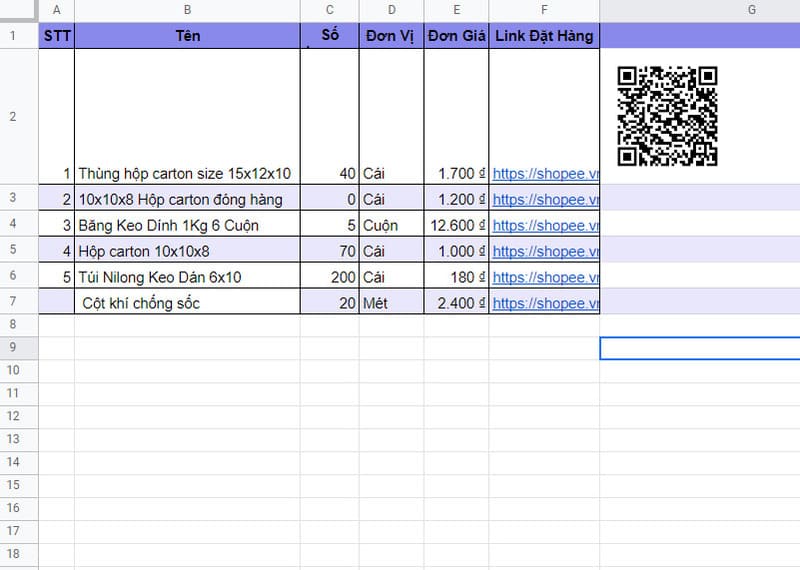Open shopee link for Túi Nilong row

point(545,278)
